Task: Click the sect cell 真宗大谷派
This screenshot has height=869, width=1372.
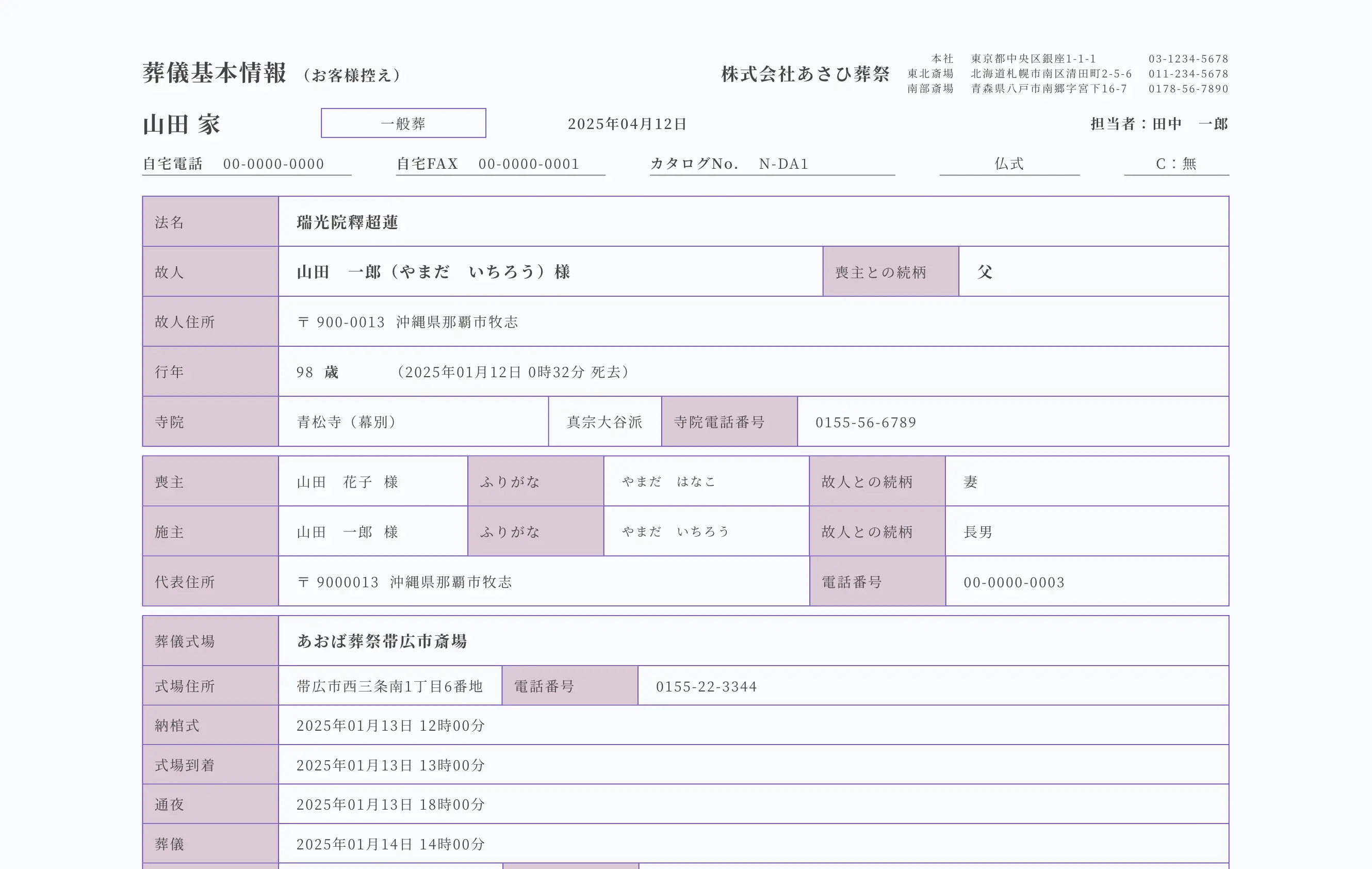Action: click(605, 422)
